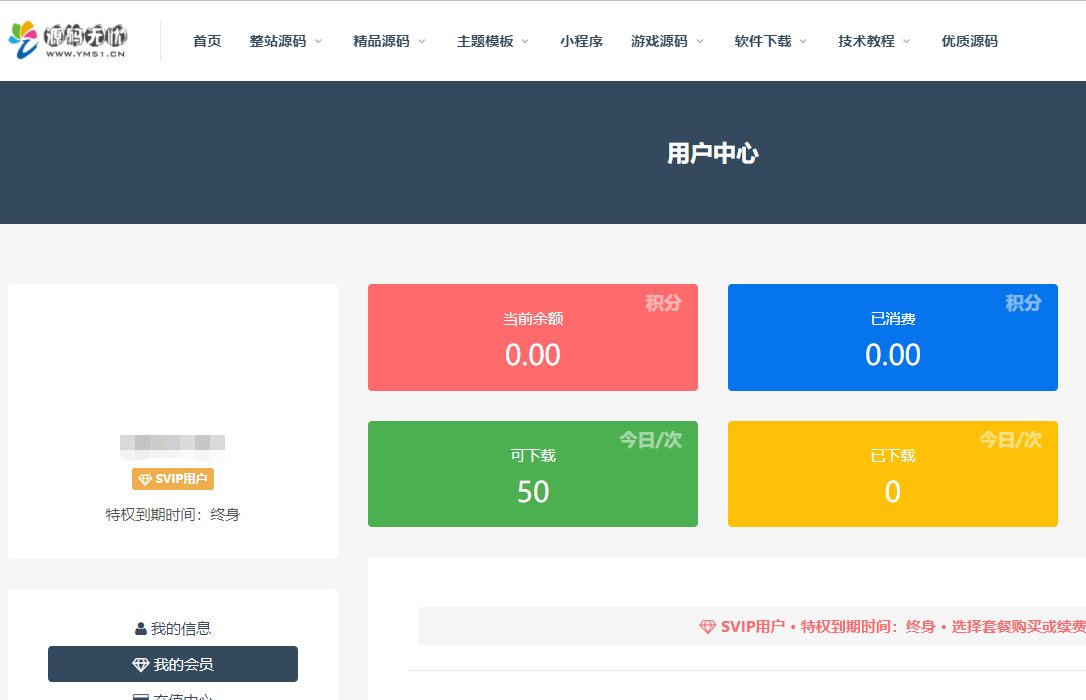The image size is (1086, 700).
Task: Click the 特权到期时间：终身 text
Action: (x=172, y=514)
